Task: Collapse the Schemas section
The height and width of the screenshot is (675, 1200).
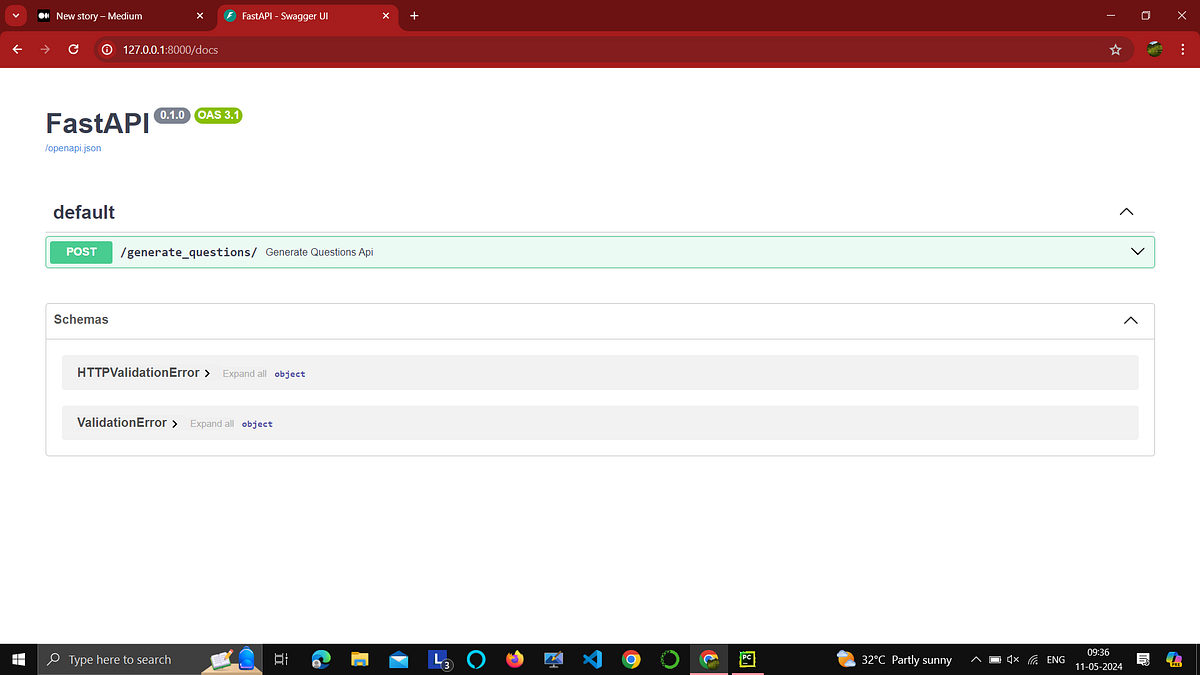Action: click(1130, 319)
